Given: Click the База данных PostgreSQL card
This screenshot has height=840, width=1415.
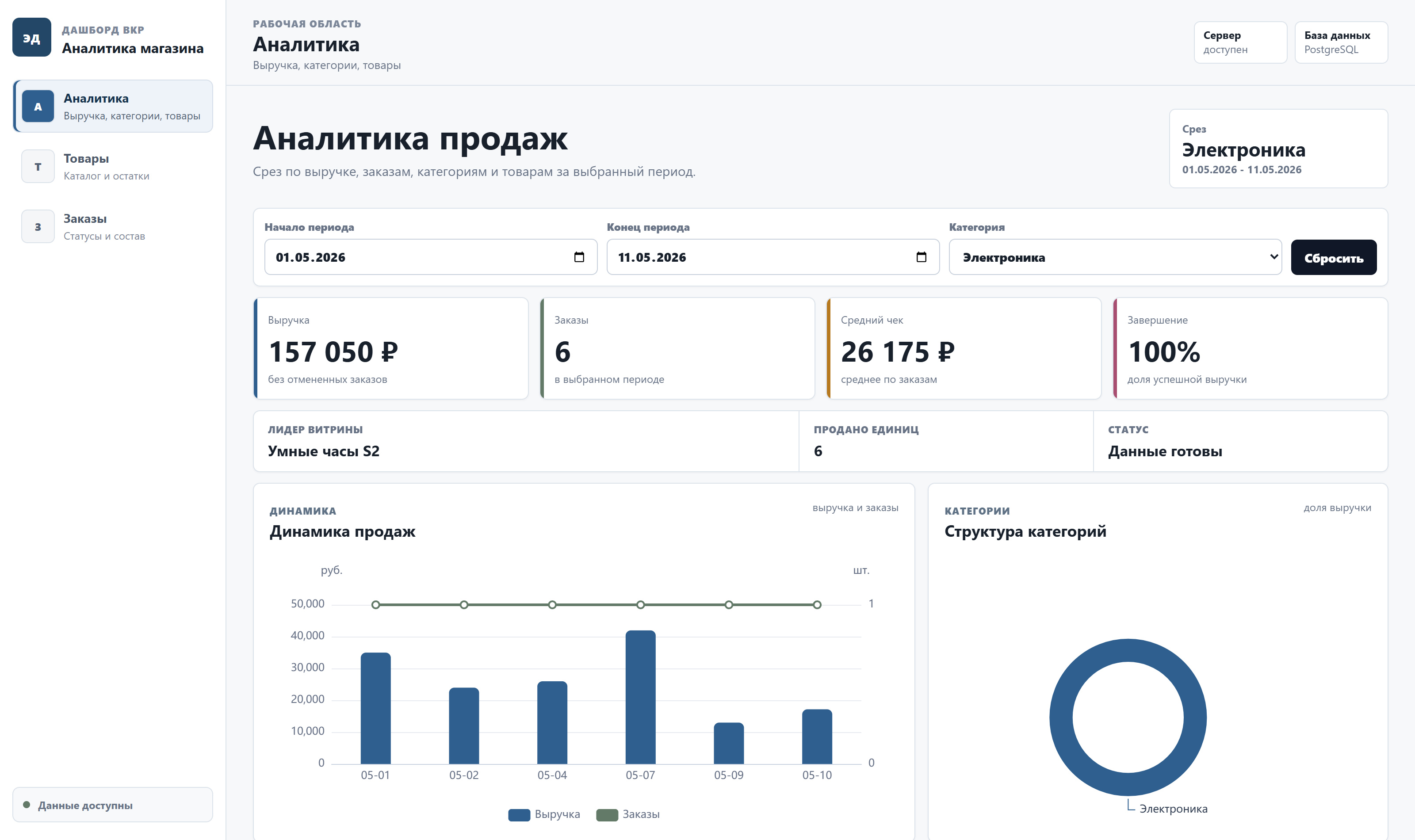Looking at the screenshot, I should click(1341, 42).
